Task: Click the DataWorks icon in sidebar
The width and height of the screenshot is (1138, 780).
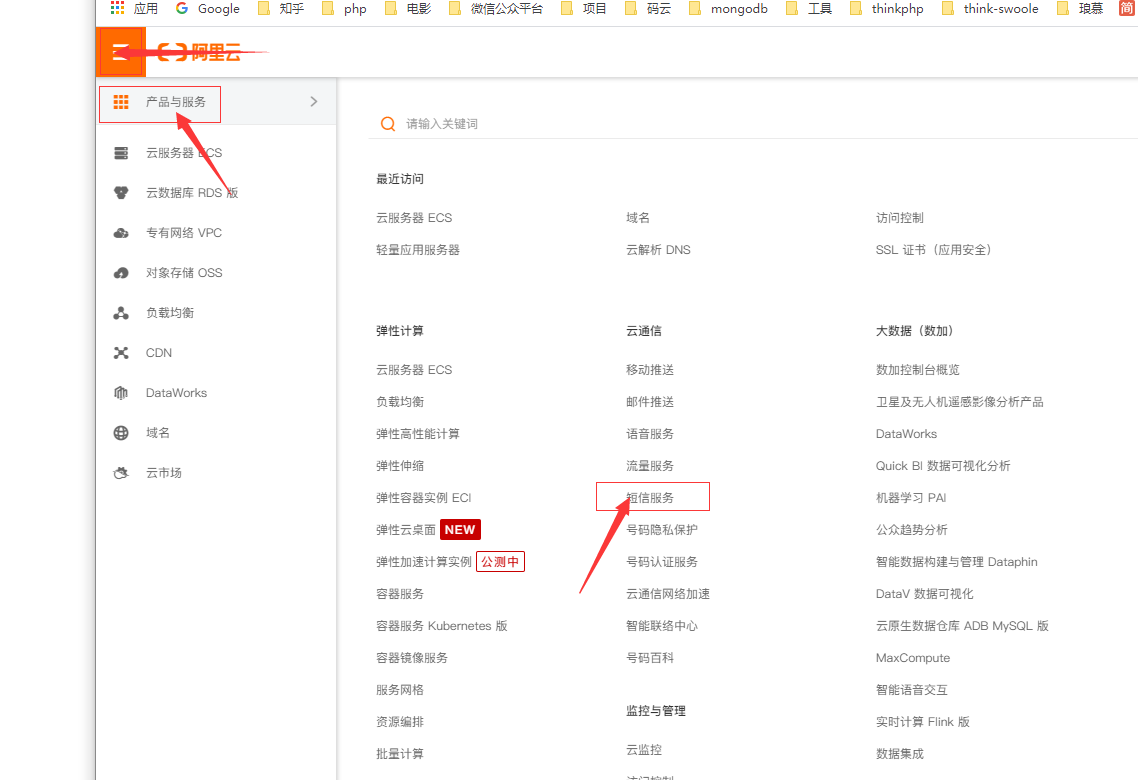Action: tap(121, 393)
